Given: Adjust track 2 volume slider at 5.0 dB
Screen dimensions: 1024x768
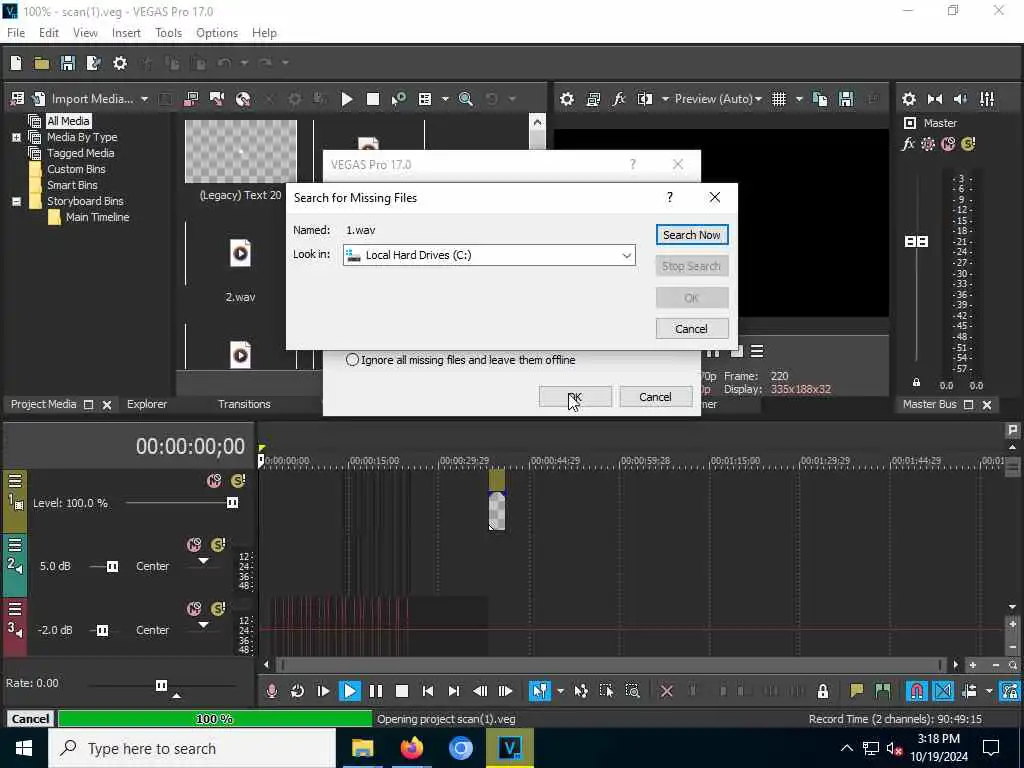Looking at the screenshot, I should click(112, 566).
